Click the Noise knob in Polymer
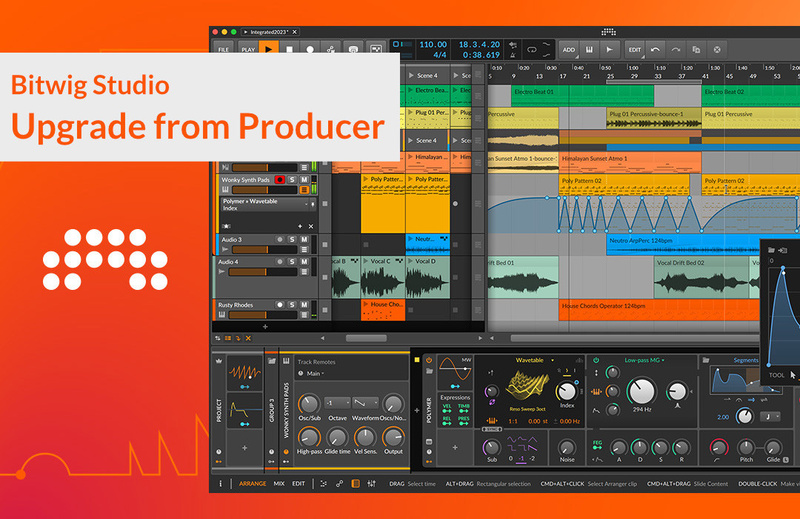The image size is (800, 519). 566,448
